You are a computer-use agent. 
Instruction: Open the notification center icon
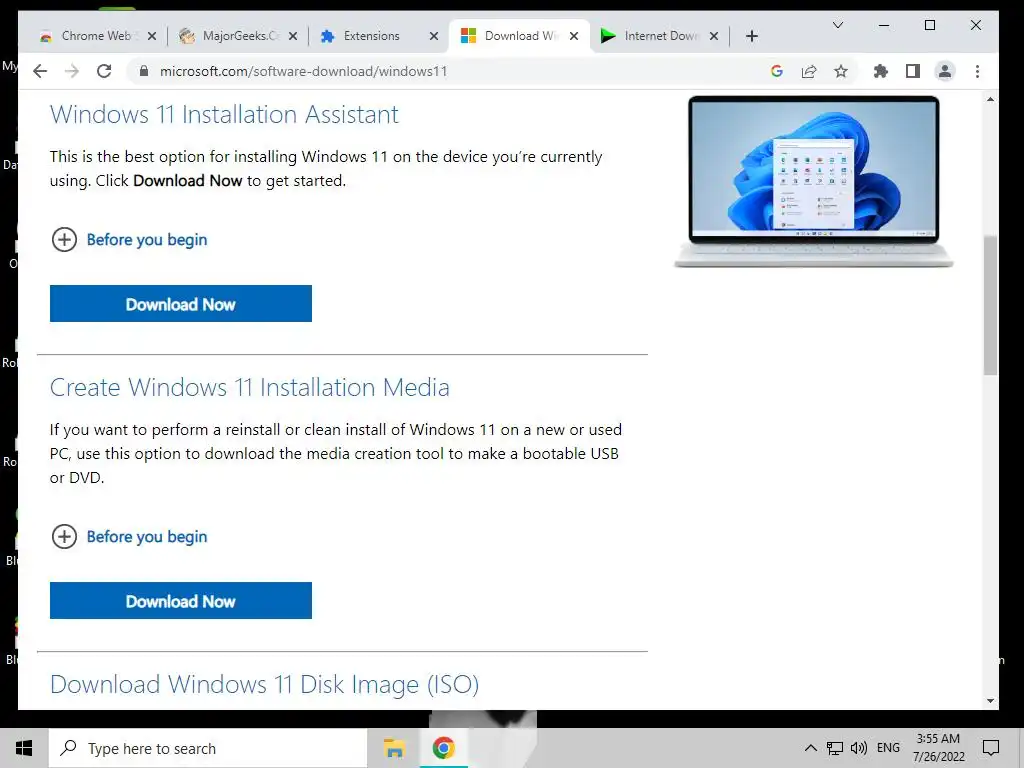click(991, 748)
